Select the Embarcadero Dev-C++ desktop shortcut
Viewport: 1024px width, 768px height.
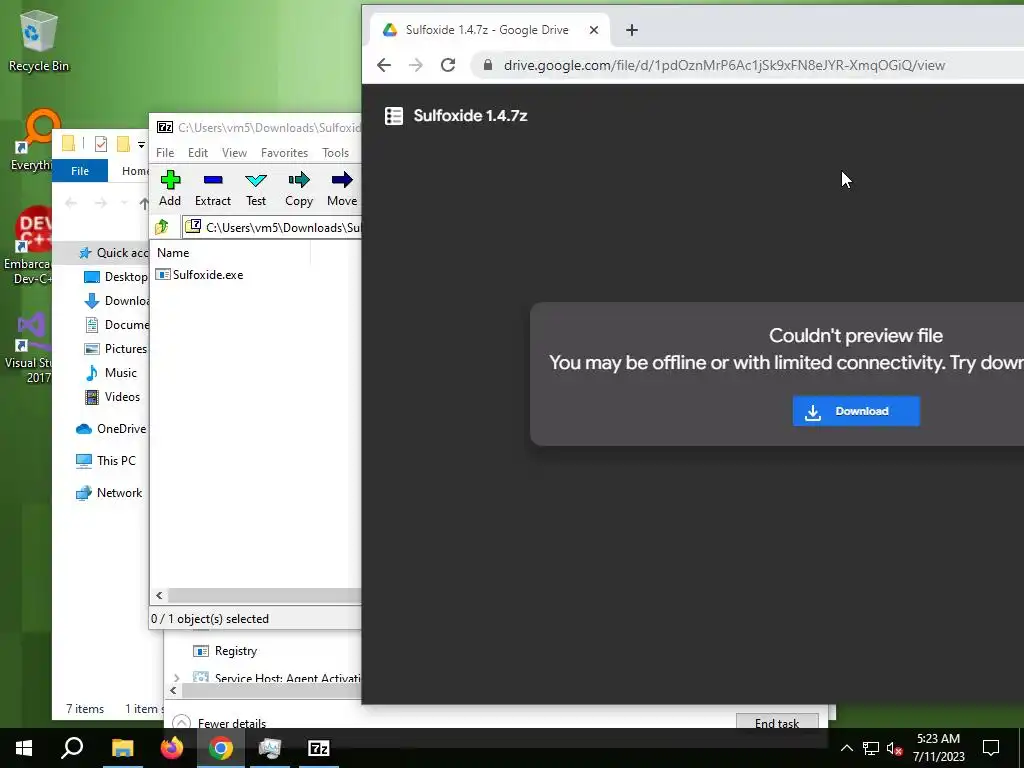(x=27, y=247)
